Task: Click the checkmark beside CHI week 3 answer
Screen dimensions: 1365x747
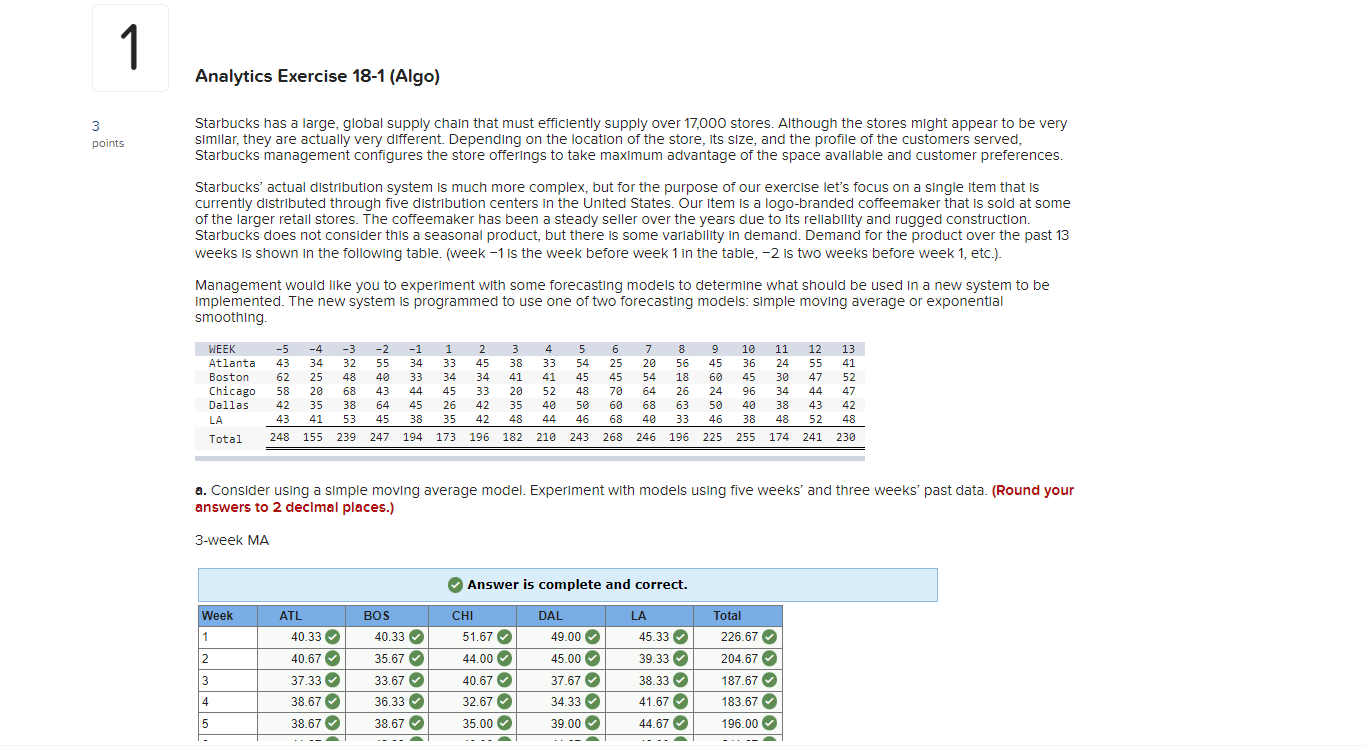Action: click(x=503, y=680)
